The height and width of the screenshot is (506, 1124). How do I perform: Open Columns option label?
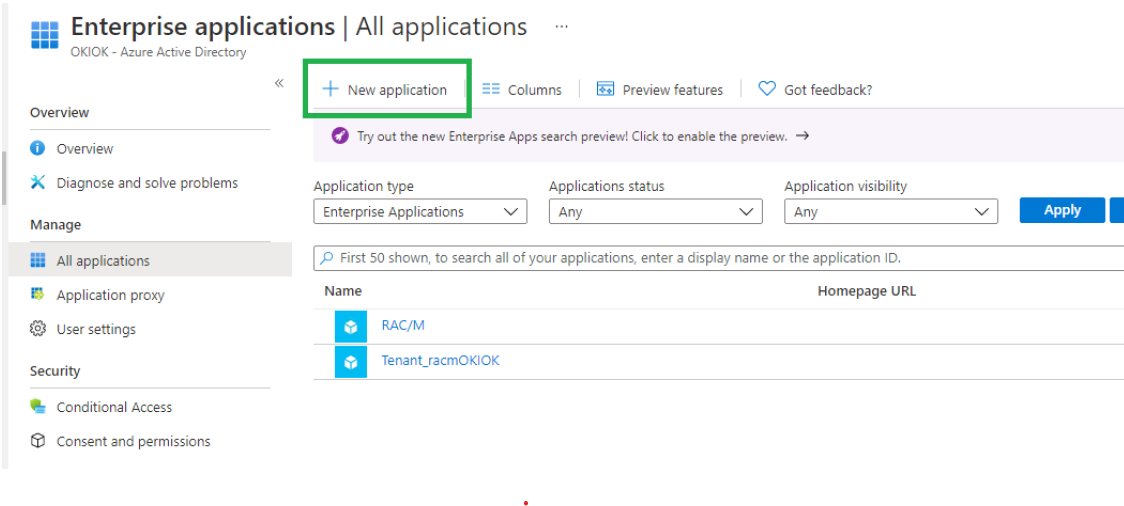click(535, 90)
